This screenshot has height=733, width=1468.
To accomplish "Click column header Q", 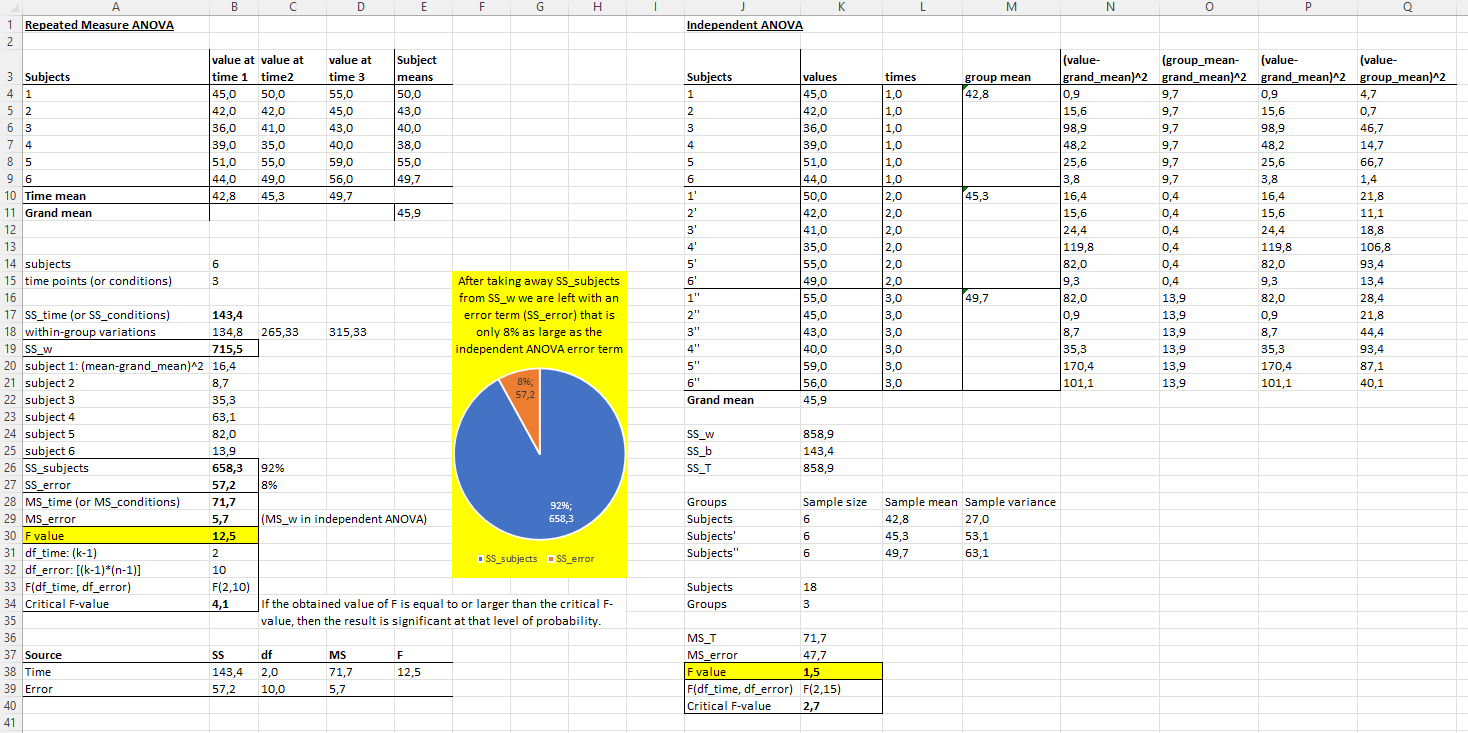I will [x=1408, y=7].
